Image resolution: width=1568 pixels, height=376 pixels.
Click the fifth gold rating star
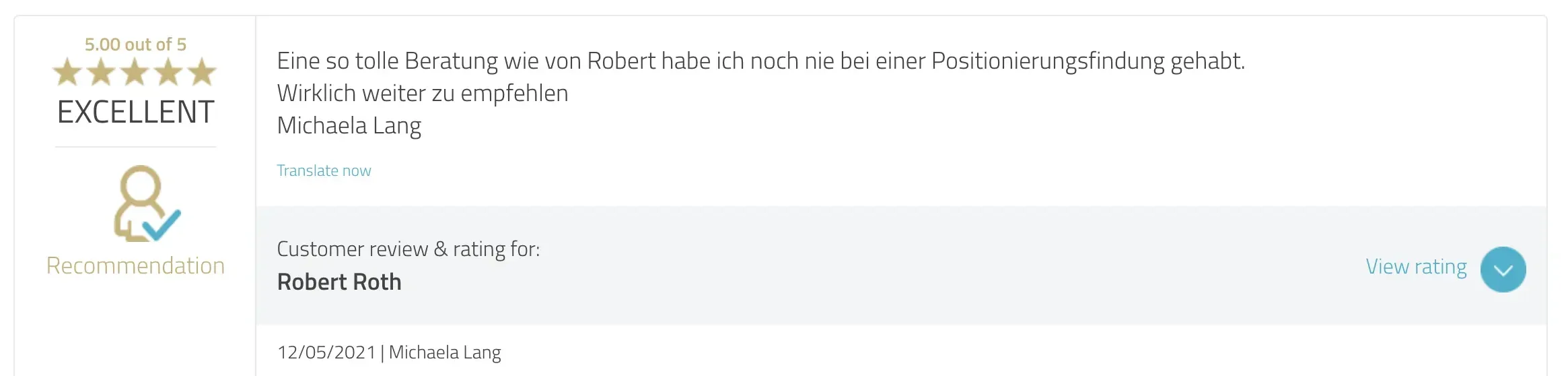(x=202, y=72)
